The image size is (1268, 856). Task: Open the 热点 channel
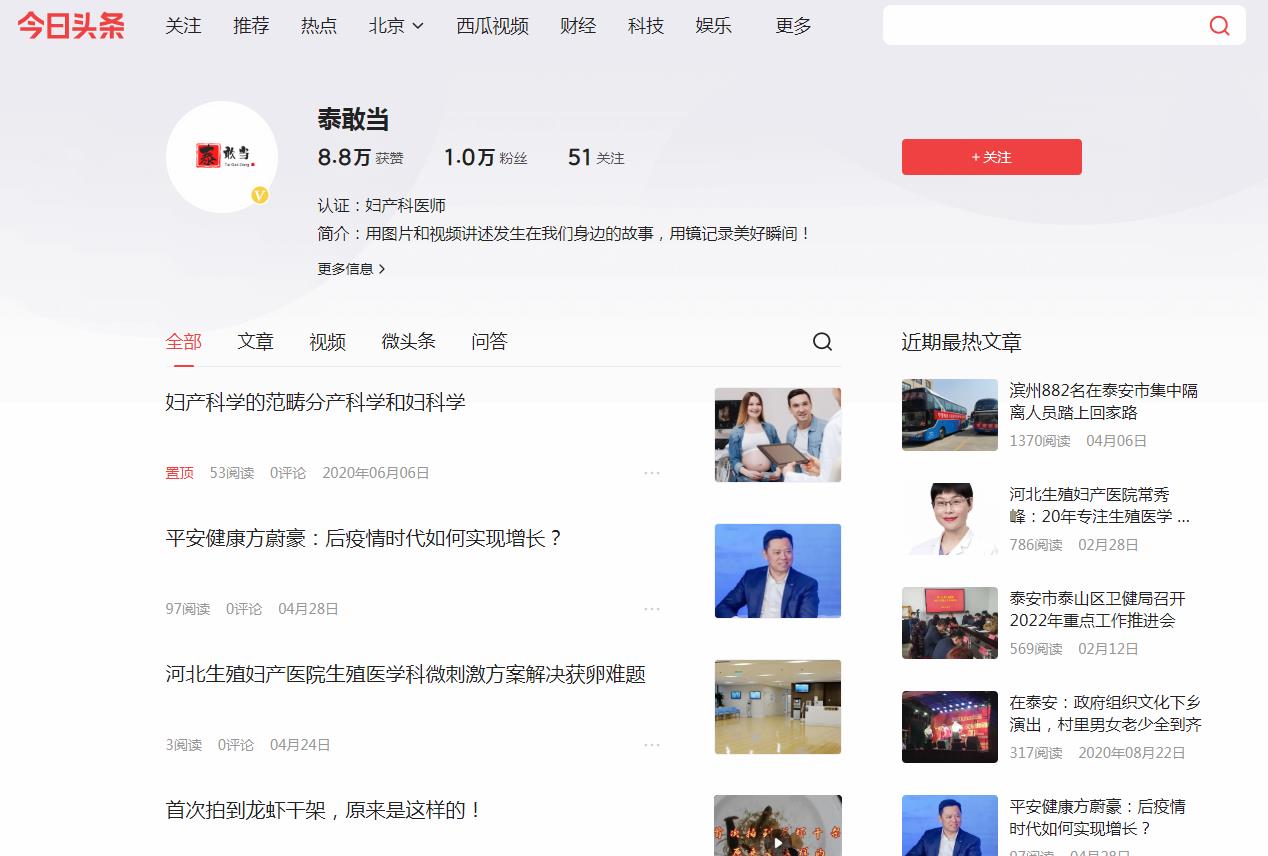pyautogui.click(x=319, y=26)
